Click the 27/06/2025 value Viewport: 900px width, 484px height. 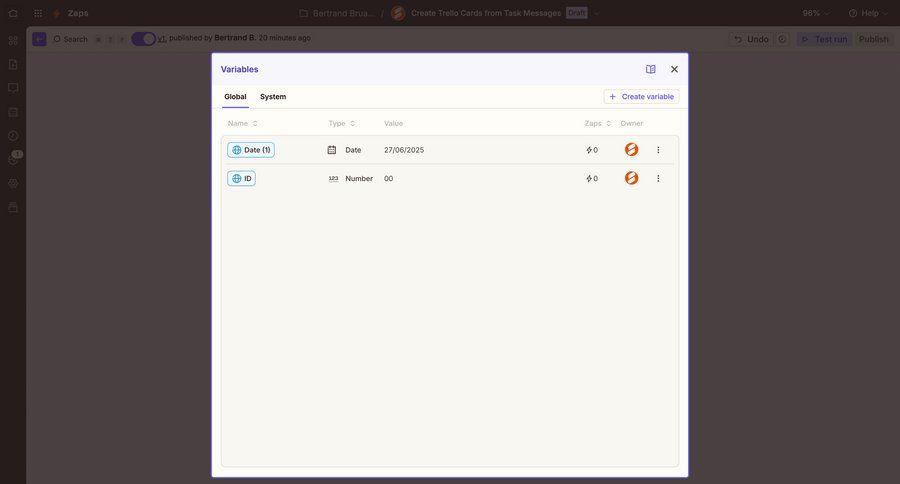pyautogui.click(x=404, y=150)
